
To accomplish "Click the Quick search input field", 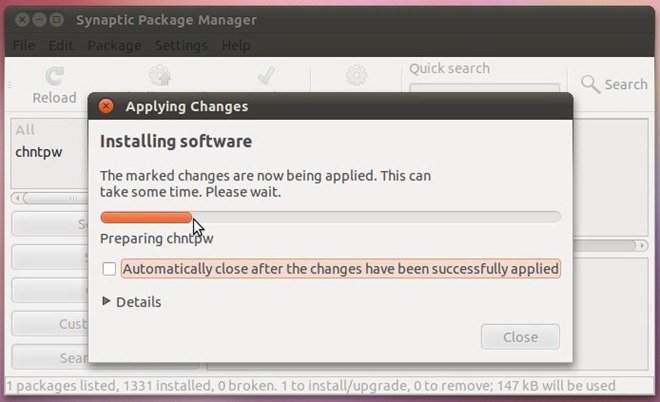I will (x=484, y=88).
